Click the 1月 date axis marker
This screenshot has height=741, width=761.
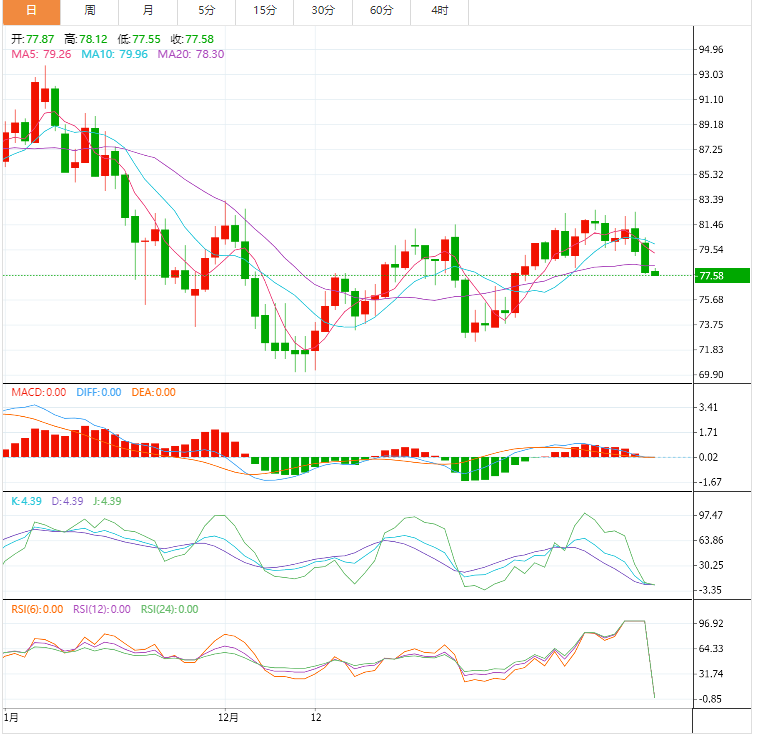click(x=11, y=718)
